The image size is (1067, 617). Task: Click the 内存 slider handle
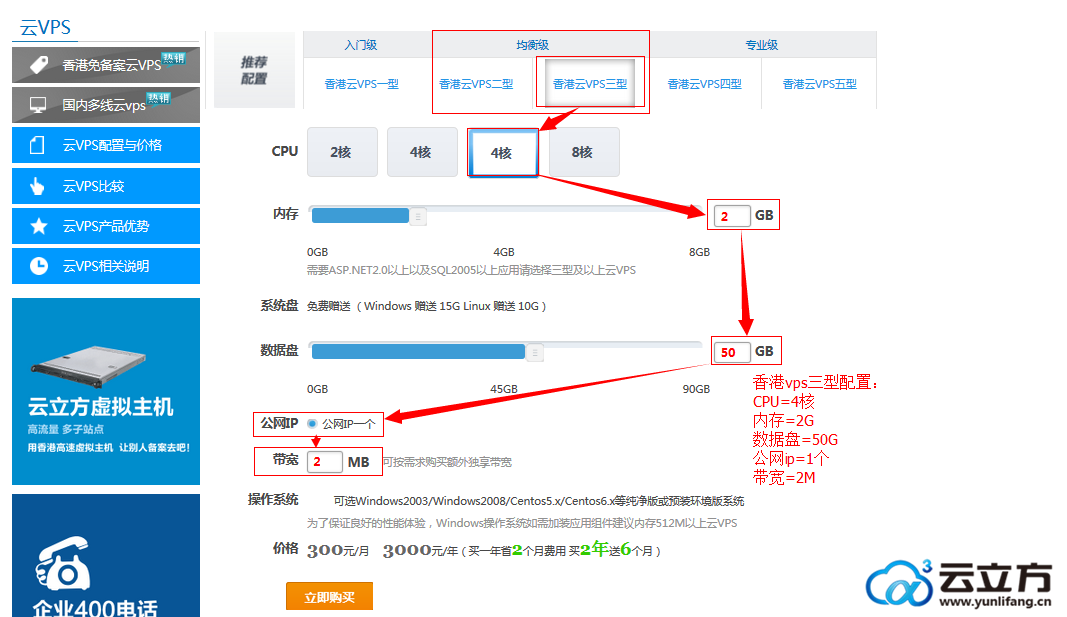pos(418,216)
